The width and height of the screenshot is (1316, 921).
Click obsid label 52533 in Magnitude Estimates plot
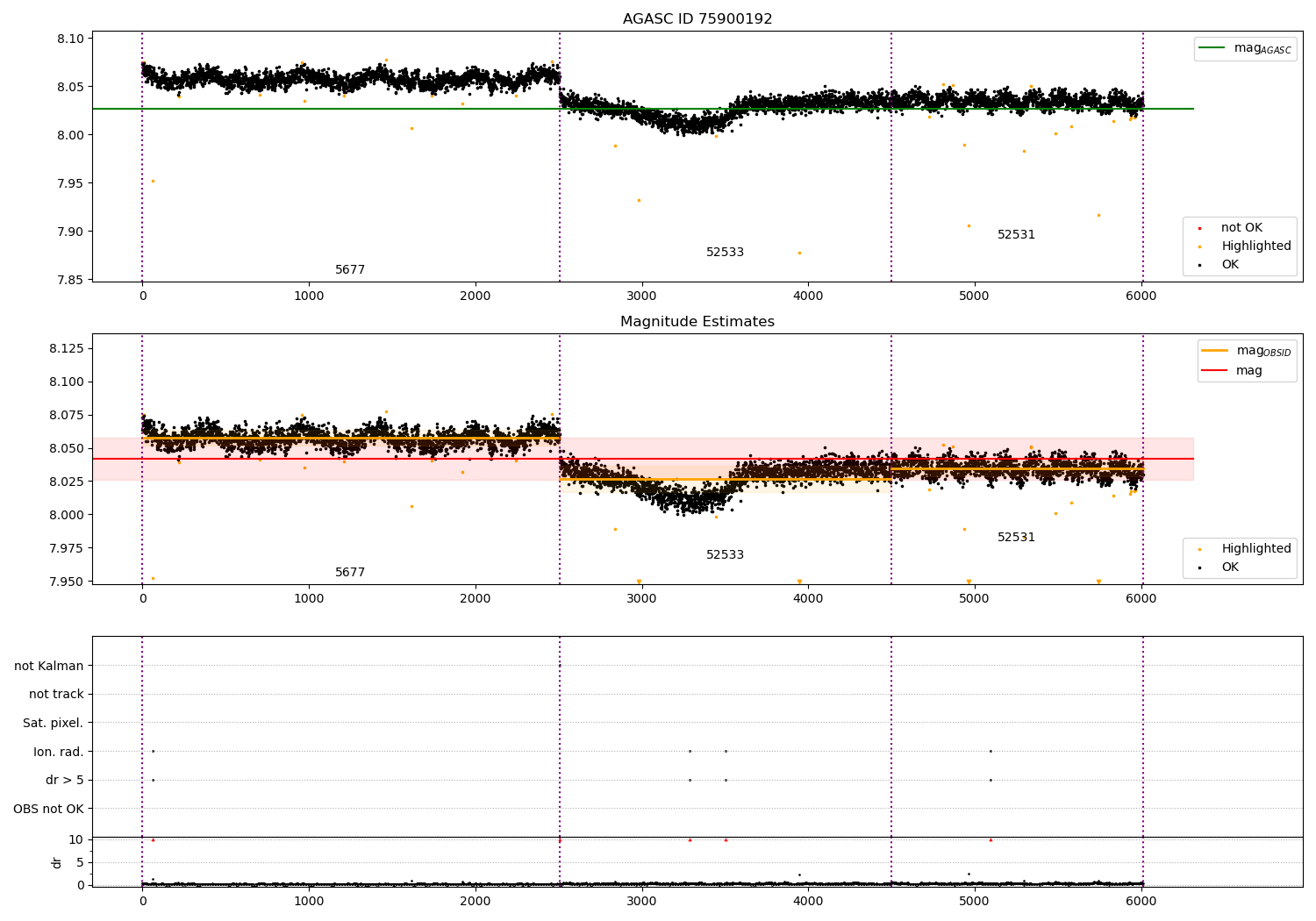click(x=726, y=555)
